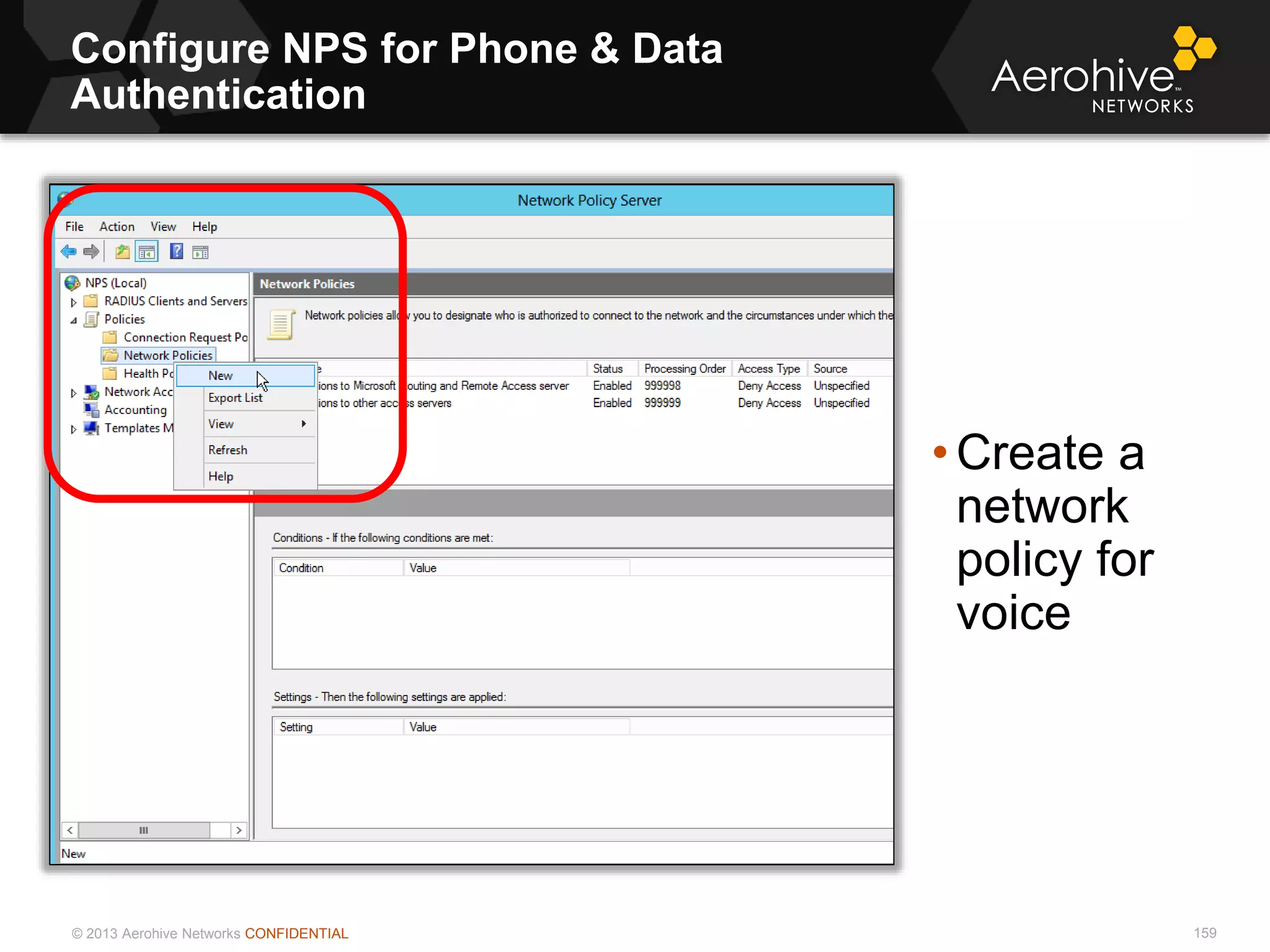This screenshot has width=1270, height=952.
Task: Toggle the Show/Hide Action Pane icon
Action: click(x=200, y=252)
